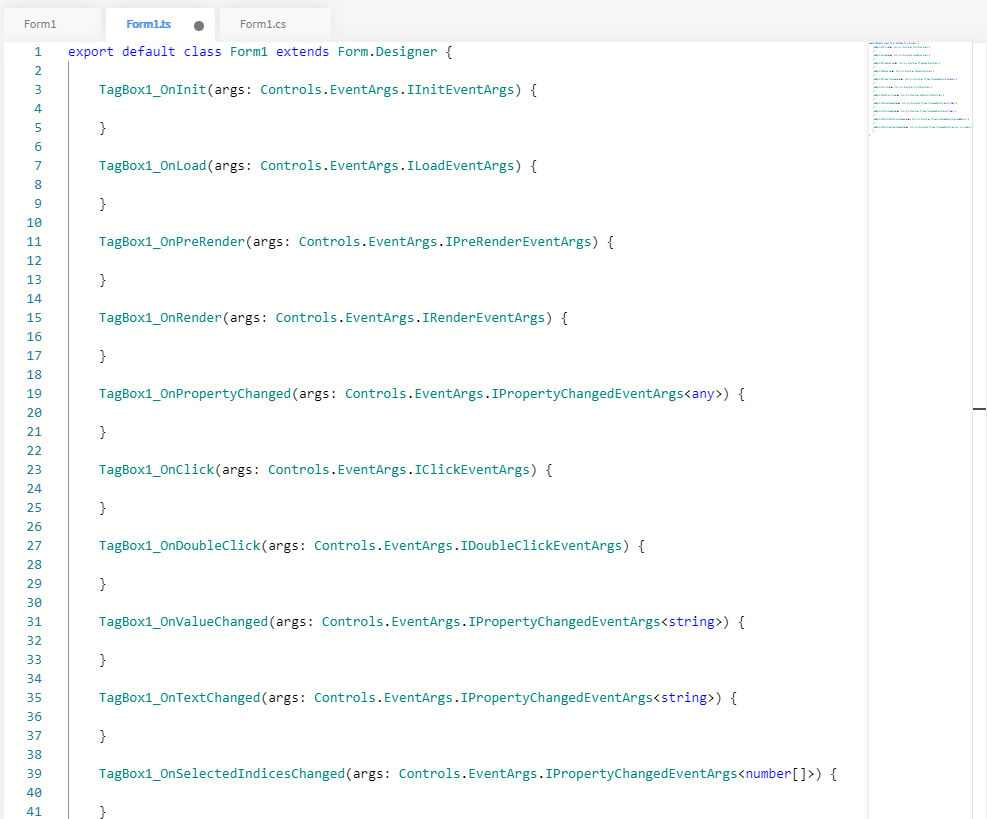Click the any type keyword on line 19
Image resolution: width=987 pixels, height=819 pixels.
[703, 393]
